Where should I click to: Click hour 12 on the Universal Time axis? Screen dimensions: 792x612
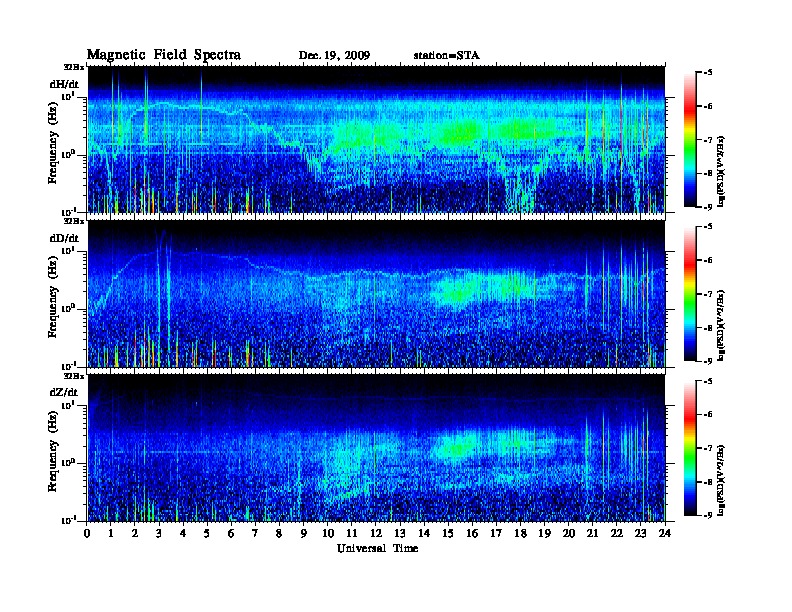coord(376,533)
